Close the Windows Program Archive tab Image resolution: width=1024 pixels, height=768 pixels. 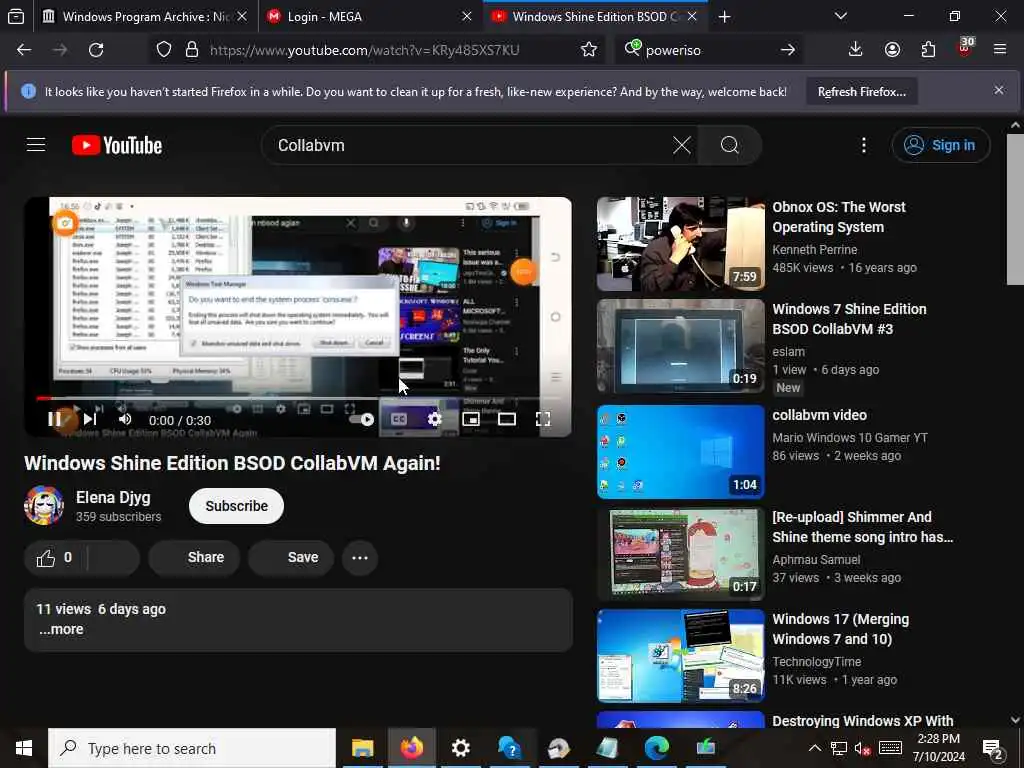(242, 16)
